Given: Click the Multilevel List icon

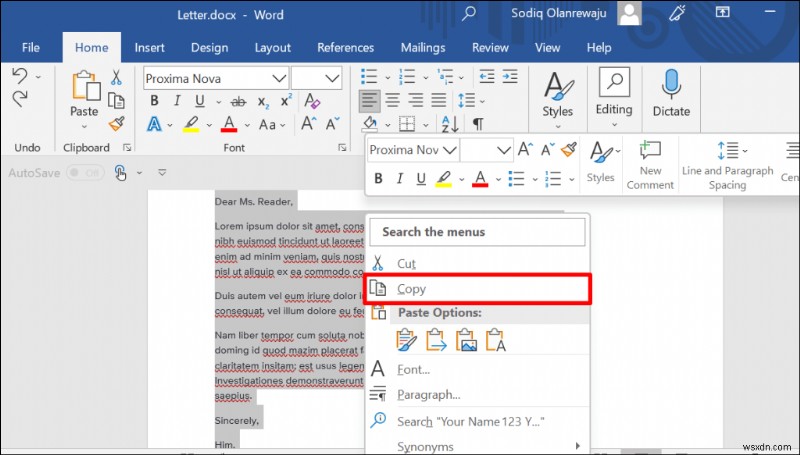Looking at the screenshot, I should (445, 77).
